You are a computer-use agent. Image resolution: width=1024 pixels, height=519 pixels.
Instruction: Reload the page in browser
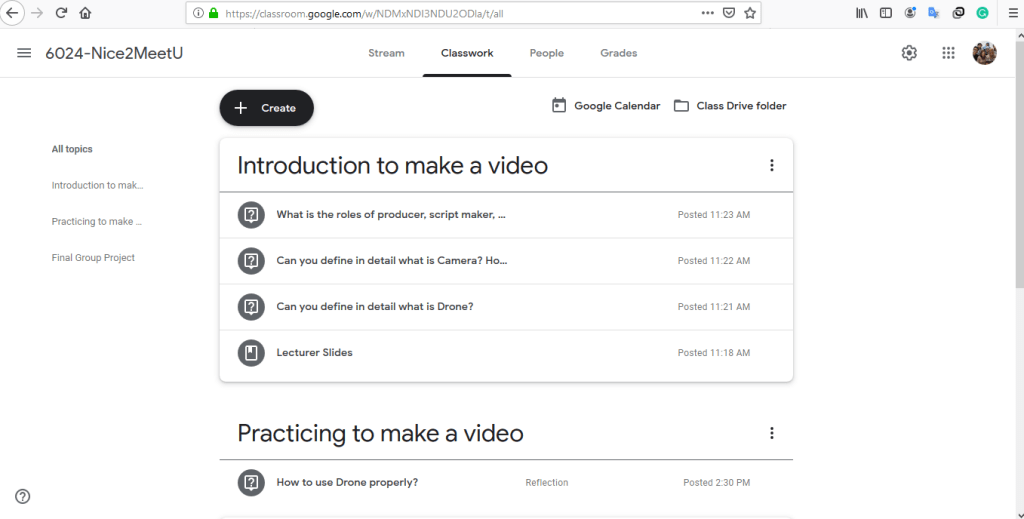tap(62, 13)
